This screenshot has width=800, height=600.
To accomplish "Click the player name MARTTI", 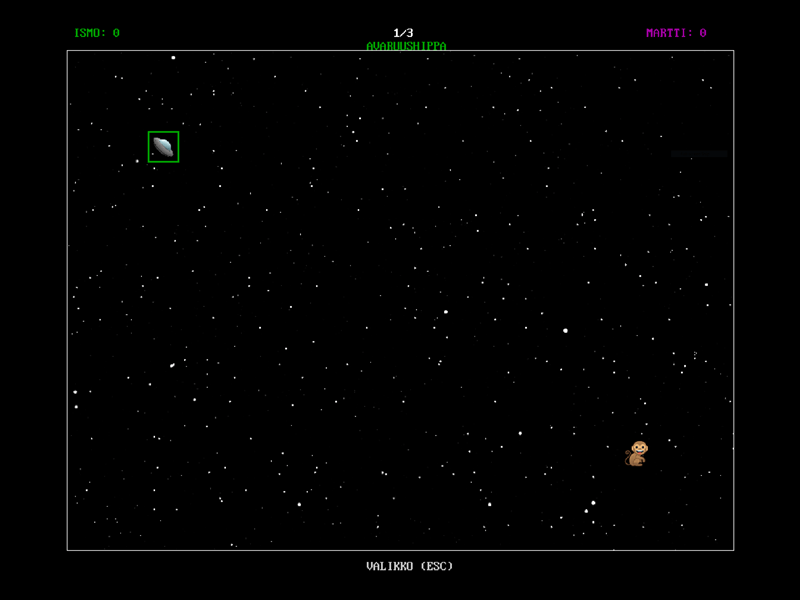I will point(667,33).
